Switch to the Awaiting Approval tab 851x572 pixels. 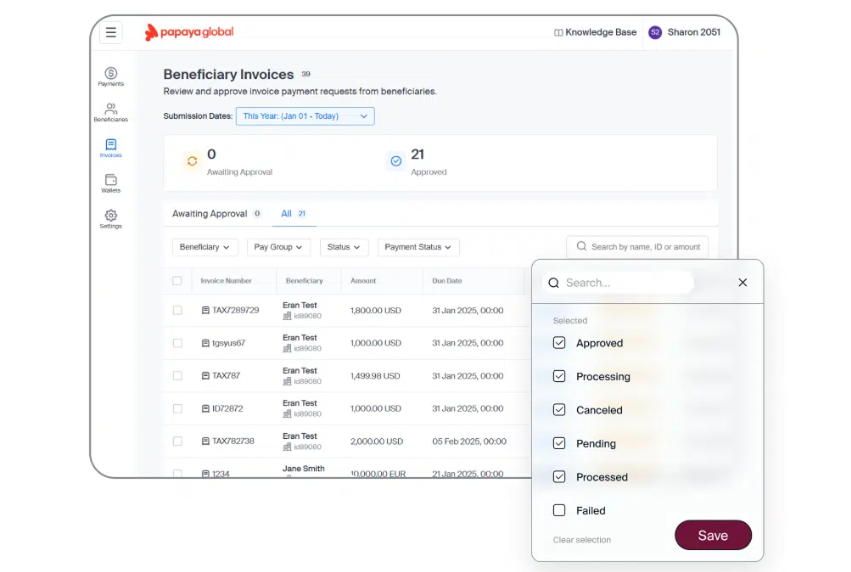(x=216, y=214)
